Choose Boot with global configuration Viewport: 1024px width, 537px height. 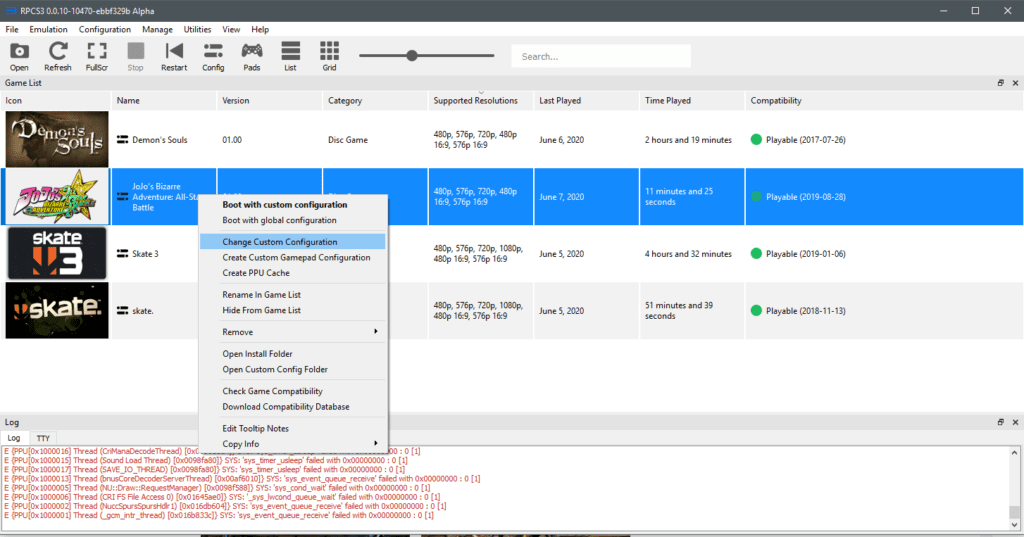pos(293,220)
